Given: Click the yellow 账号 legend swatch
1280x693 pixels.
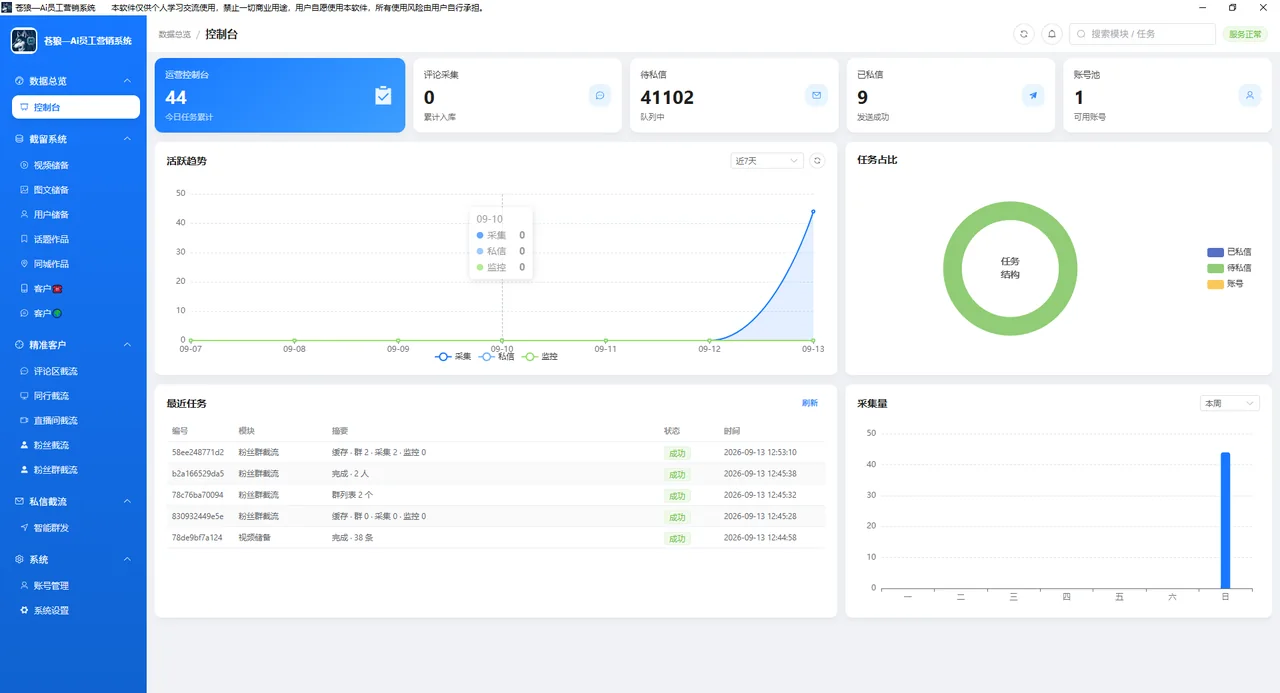Looking at the screenshot, I should tap(1215, 284).
